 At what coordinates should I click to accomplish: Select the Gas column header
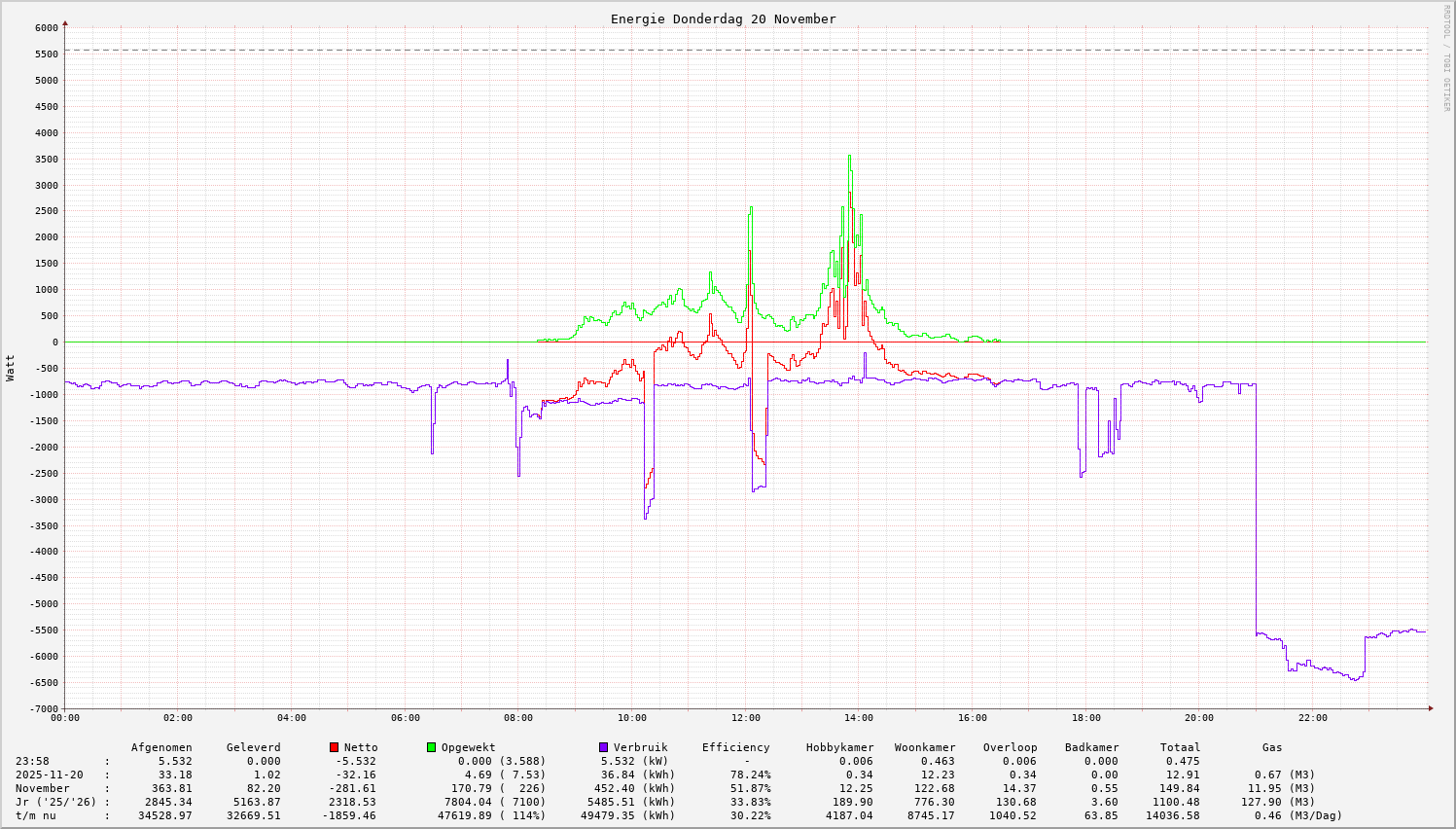coord(1272,748)
